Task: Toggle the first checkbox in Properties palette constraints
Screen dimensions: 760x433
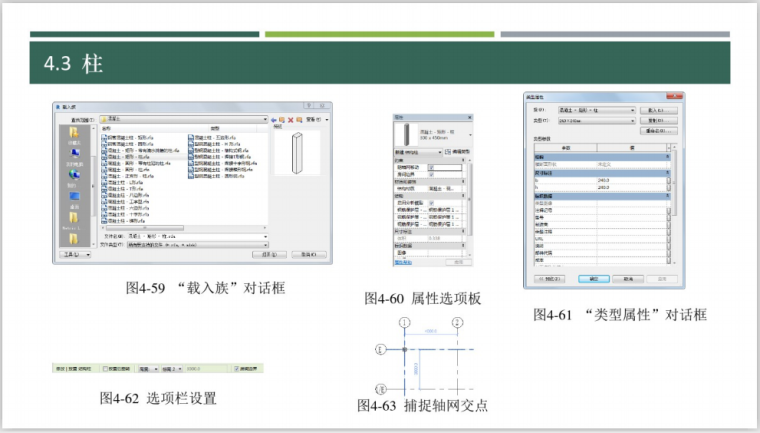Action: coord(431,167)
